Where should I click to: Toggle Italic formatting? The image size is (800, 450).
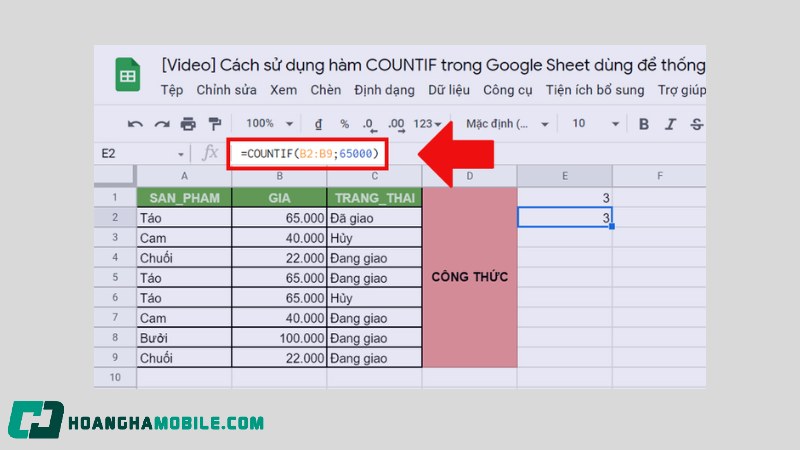click(670, 124)
